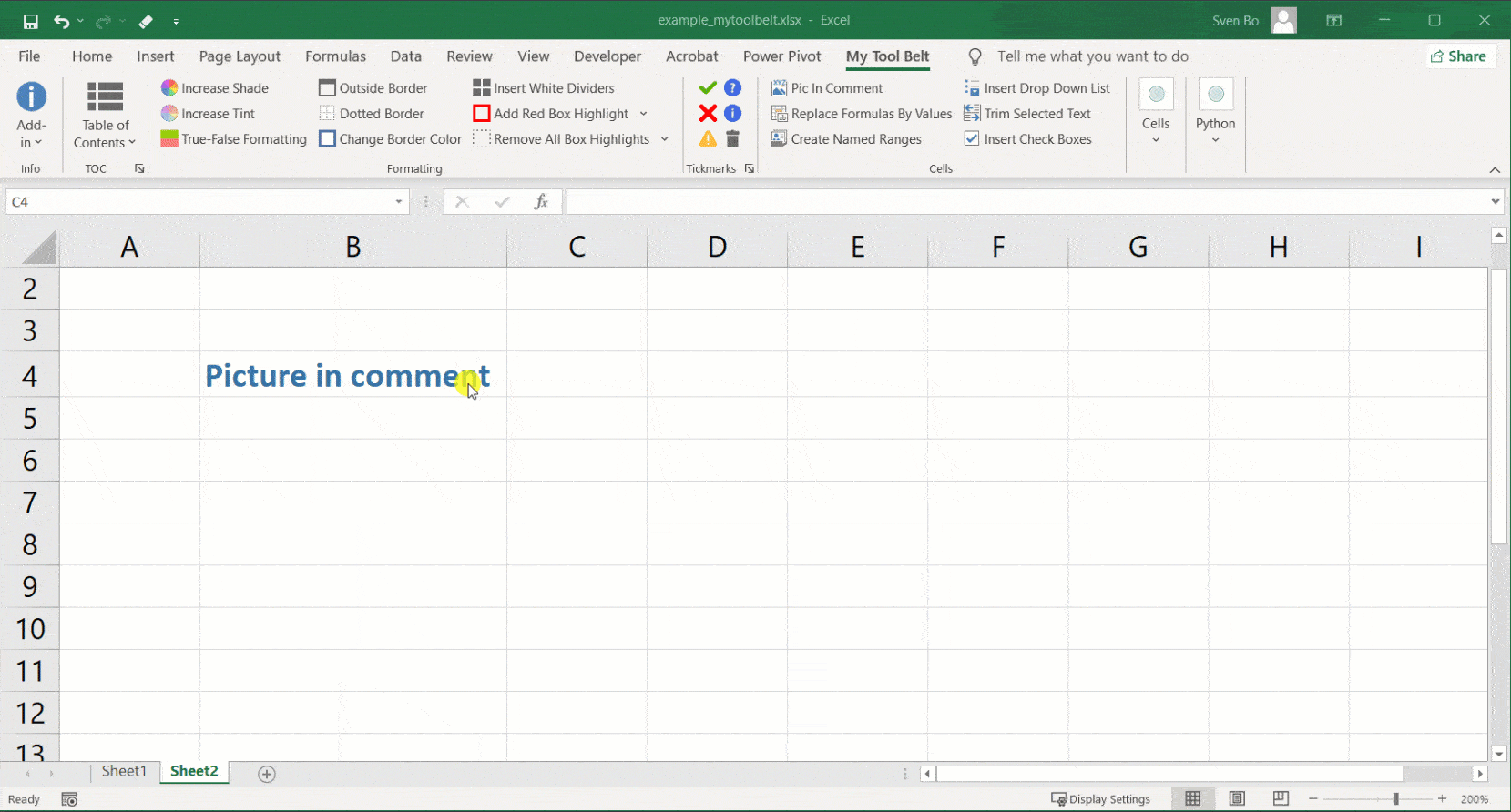Open the Formulas ribbon tab

tap(335, 56)
